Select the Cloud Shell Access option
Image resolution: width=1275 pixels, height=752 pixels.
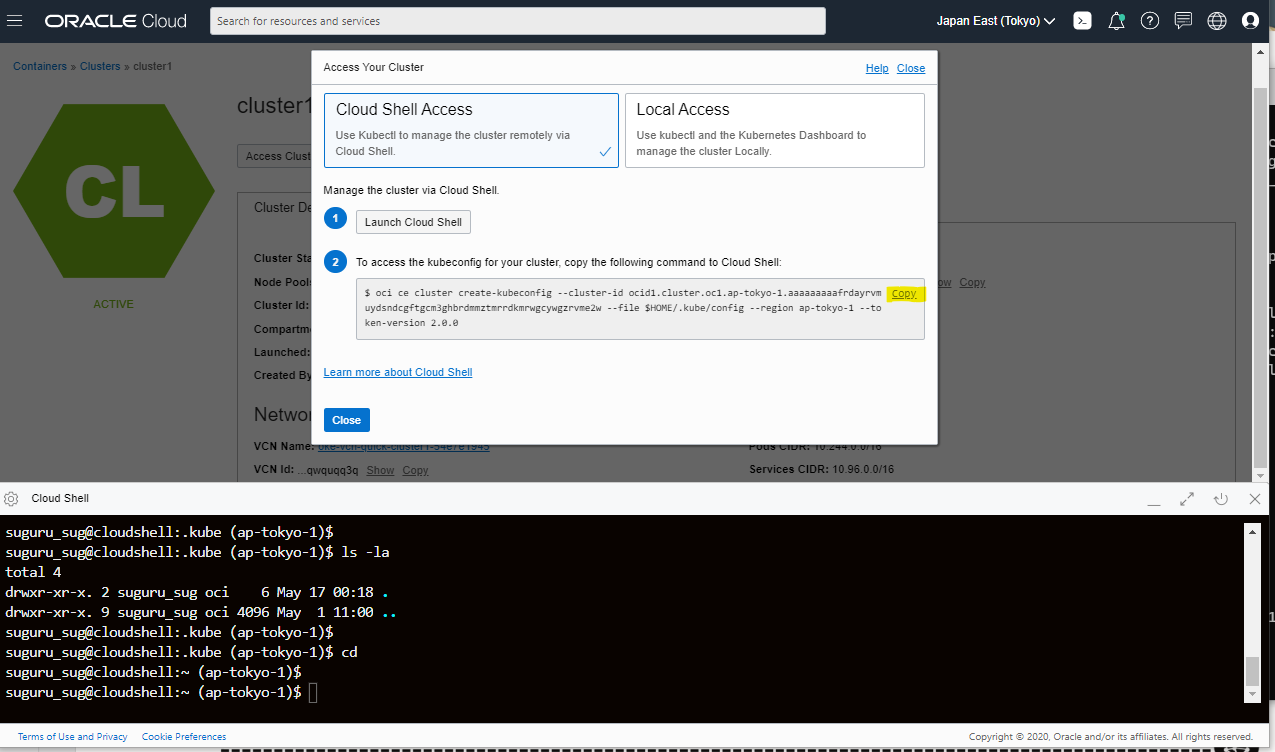pos(471,130)
